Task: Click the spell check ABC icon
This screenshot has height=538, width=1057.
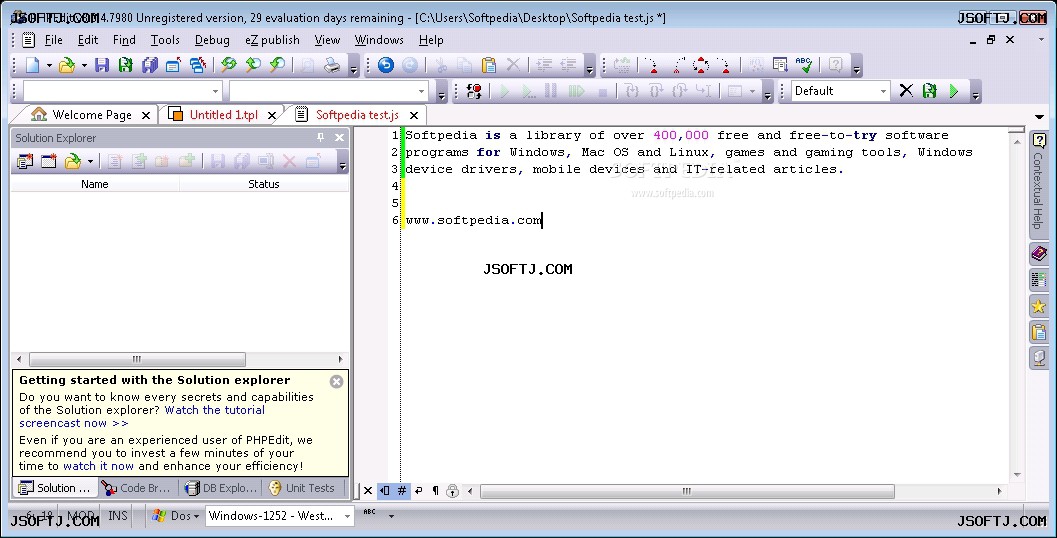Action: 804,65
